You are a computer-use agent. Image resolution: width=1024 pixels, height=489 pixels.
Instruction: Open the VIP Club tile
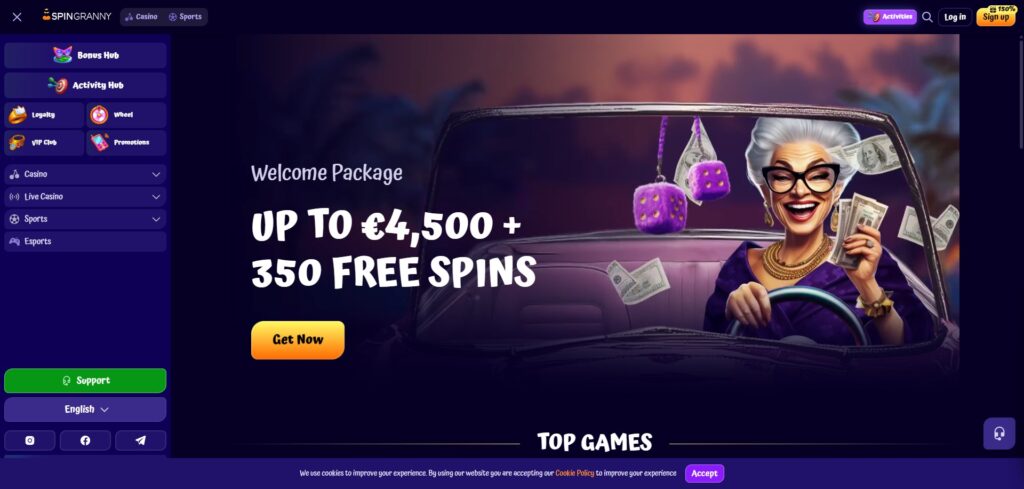44,142
